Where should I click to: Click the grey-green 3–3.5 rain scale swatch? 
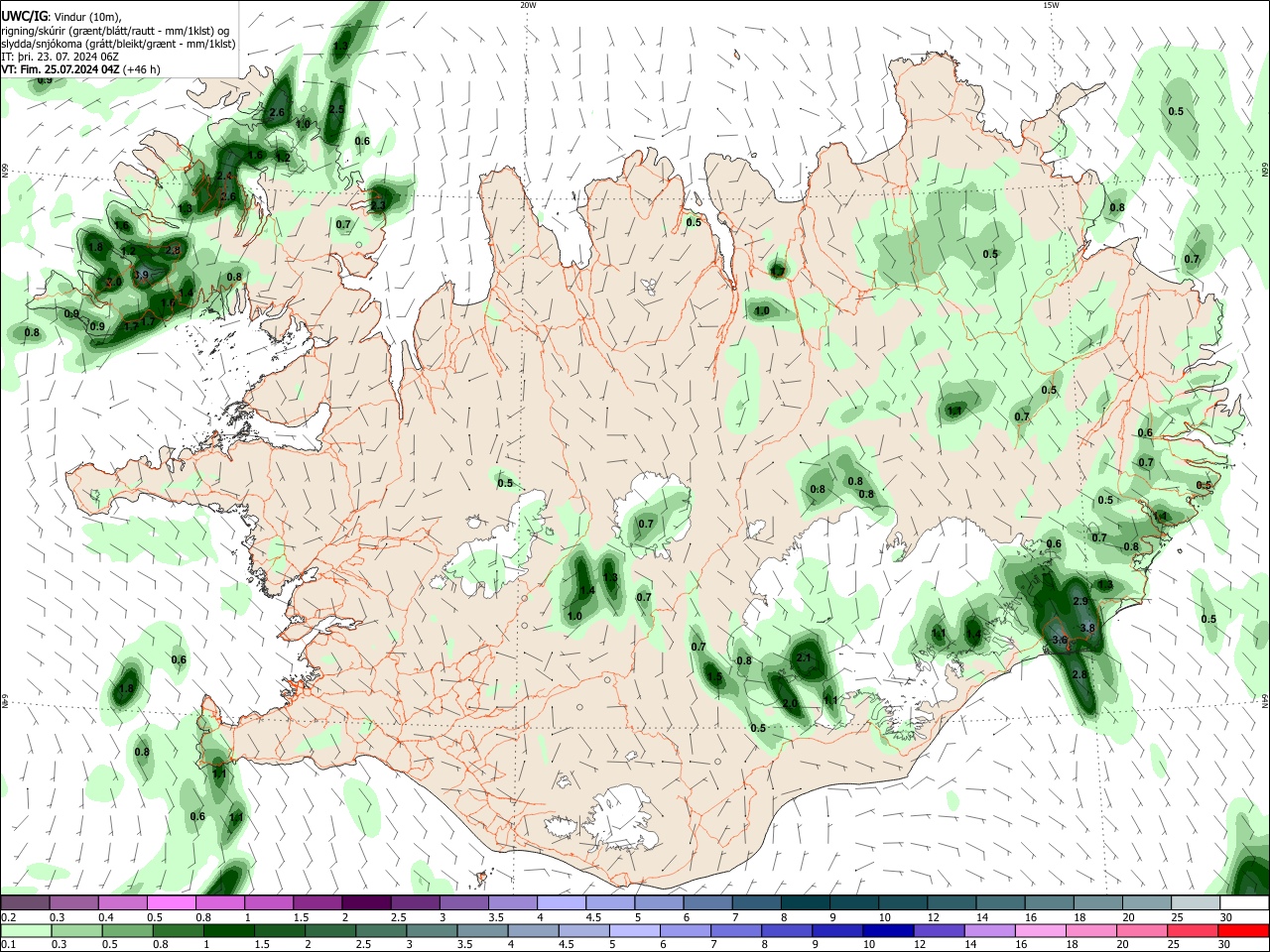pyautogui.click(x=430, y=931)
